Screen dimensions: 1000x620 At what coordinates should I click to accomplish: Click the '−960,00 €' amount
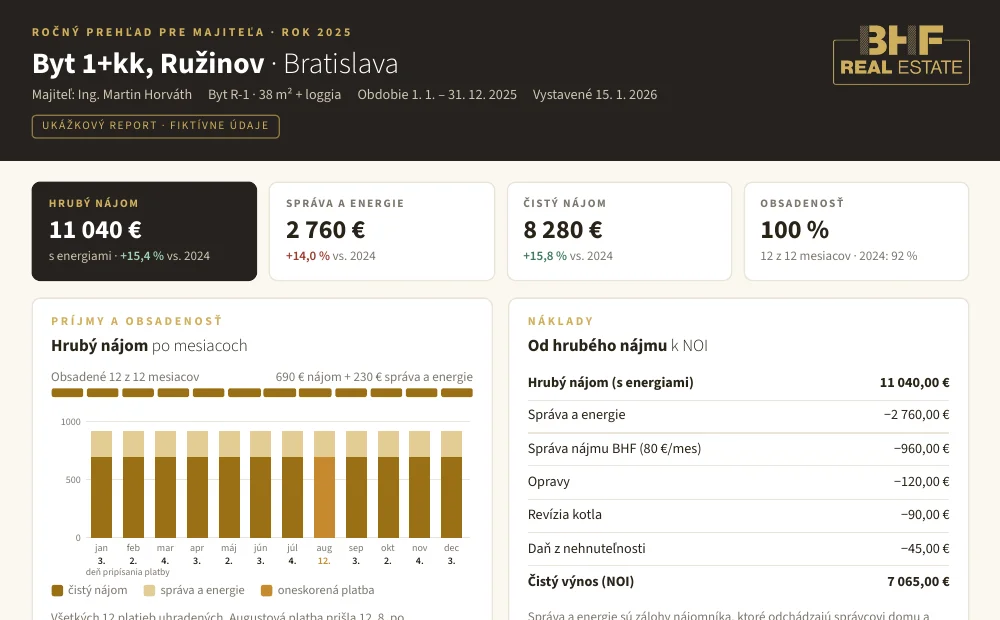click(x=922, y=448)
